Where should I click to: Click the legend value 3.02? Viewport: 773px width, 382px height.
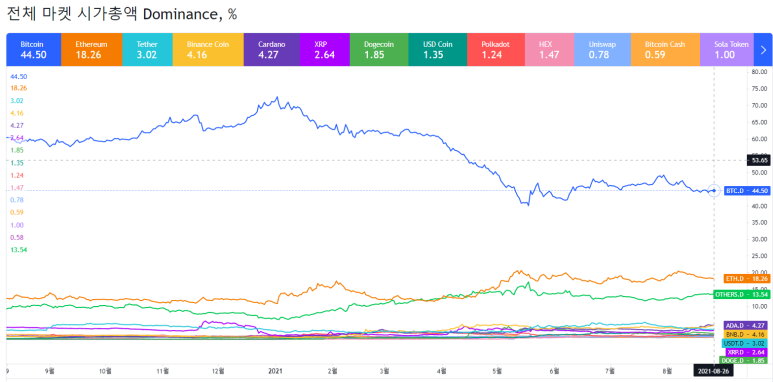coord(17,101)
